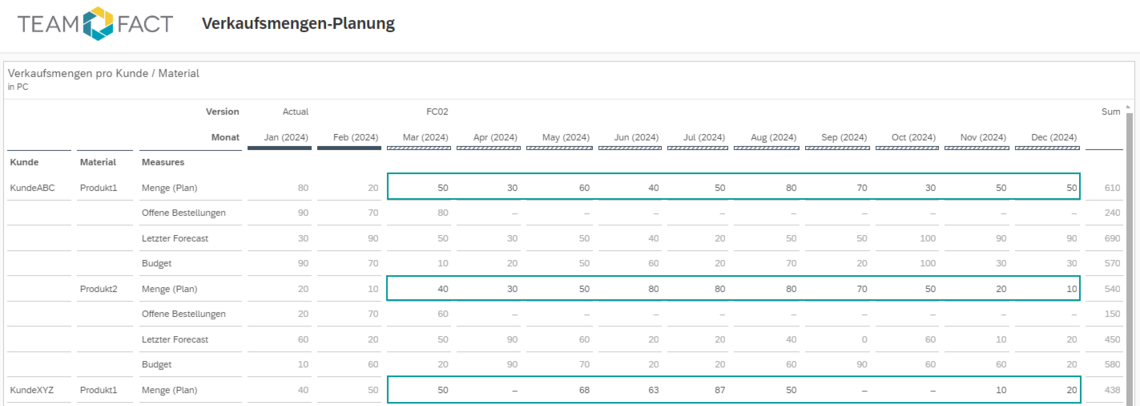Select Produkt2 Menge (Plan) Jun 2024 cell

pyautogui.click(x=629, y=289)
